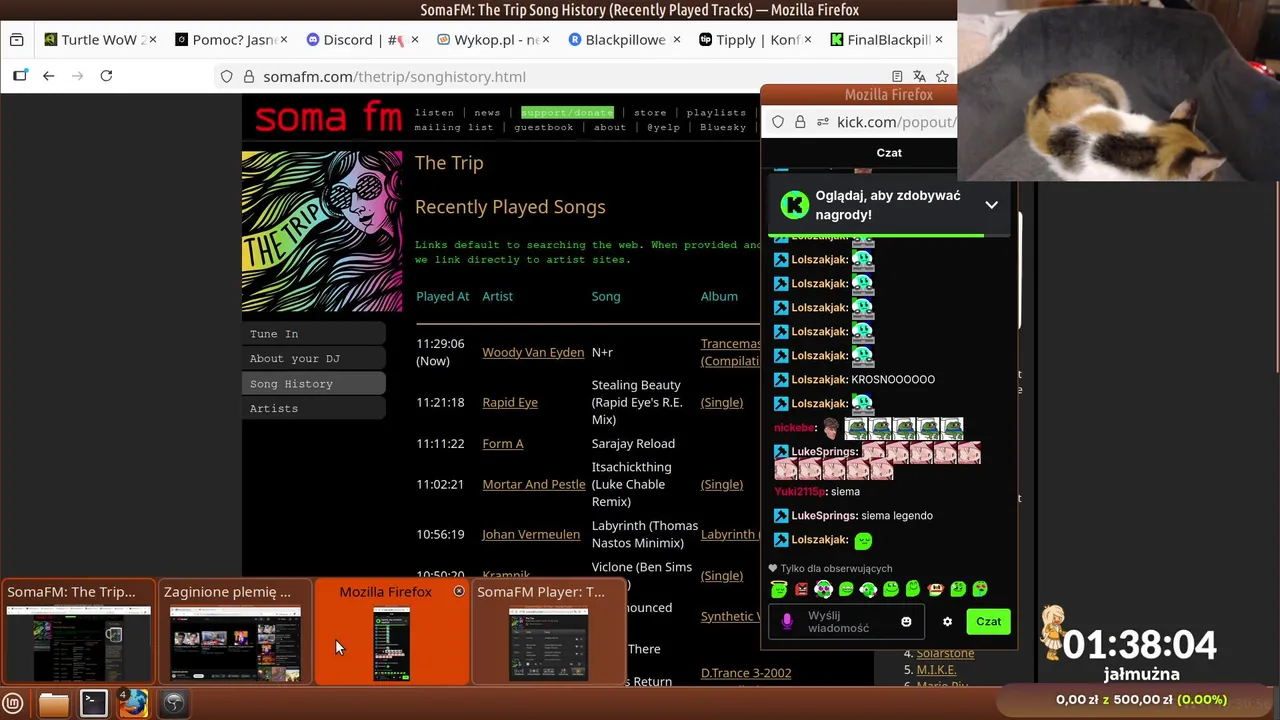Click the purple microphone icon in chat
Screen dimensions: 1280x720
coord(787,621)
